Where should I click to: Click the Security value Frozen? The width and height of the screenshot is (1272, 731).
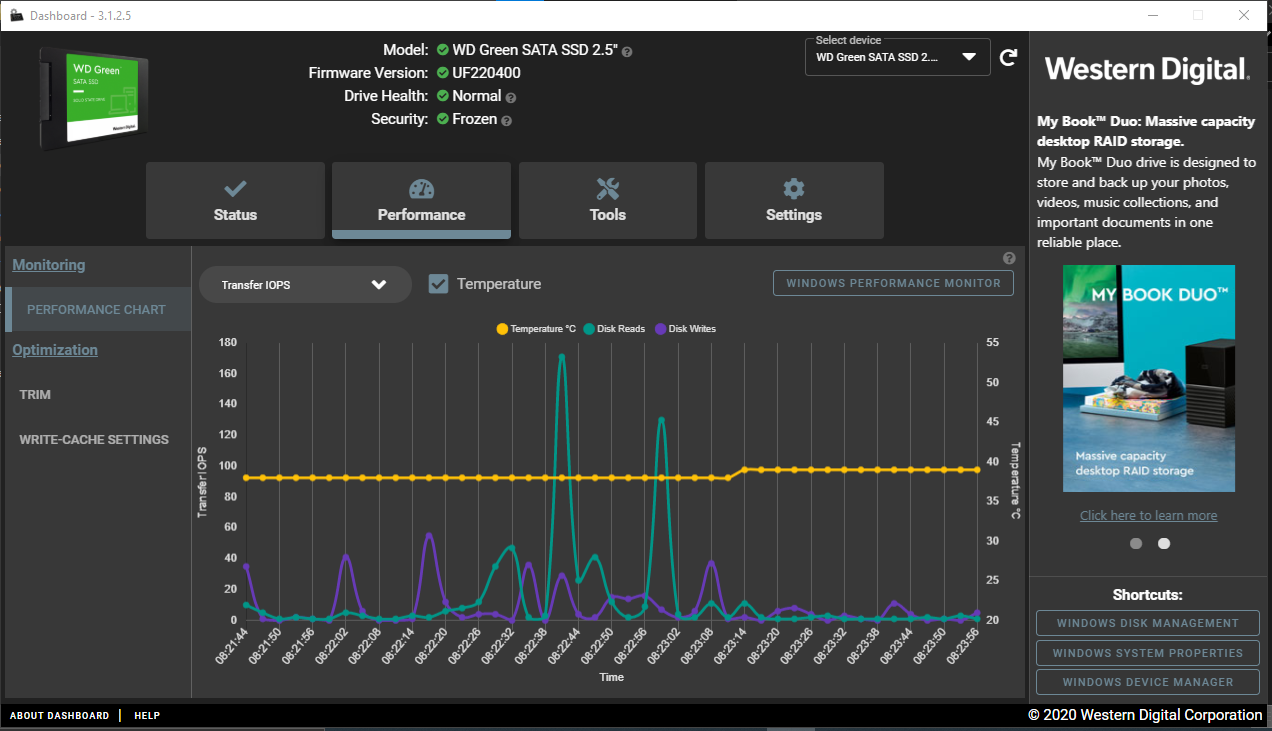click(475, 119)
